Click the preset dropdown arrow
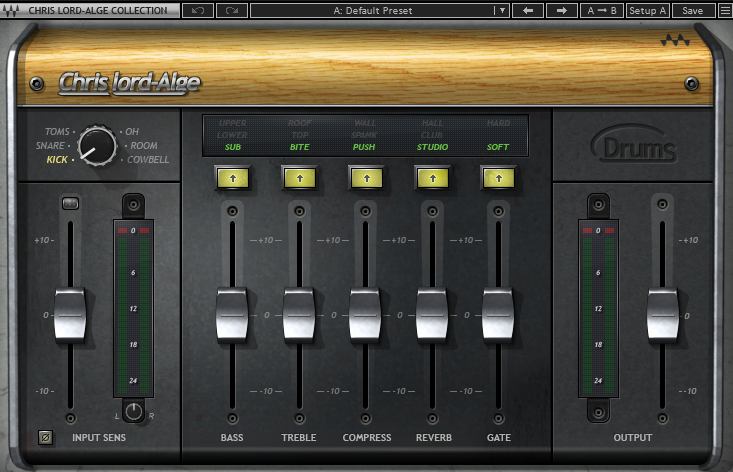The height and width of the screenshot is (472, 733). coord(502,10)
